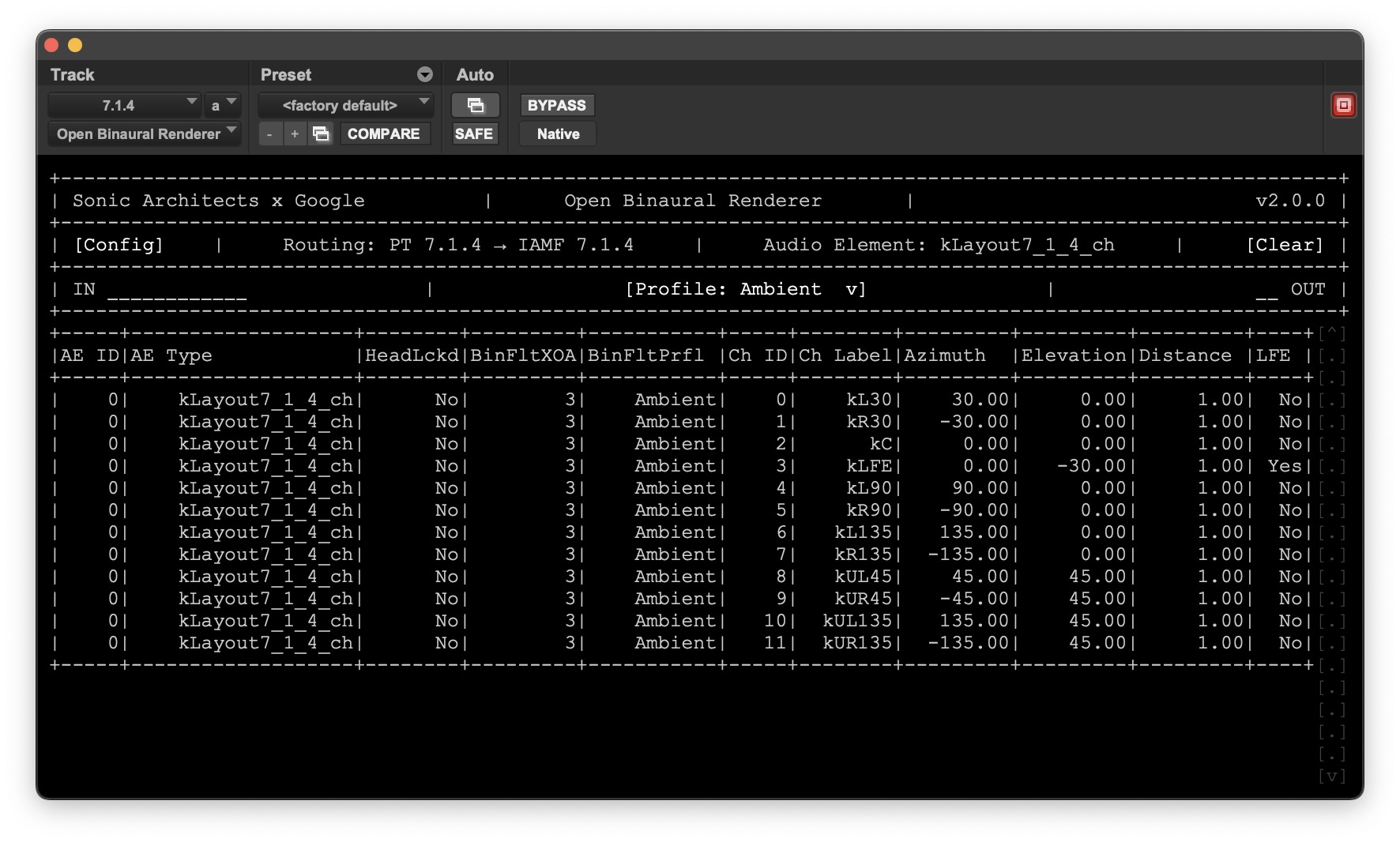
Task: Click the Ch ID column header
Action: coord(758,355)
